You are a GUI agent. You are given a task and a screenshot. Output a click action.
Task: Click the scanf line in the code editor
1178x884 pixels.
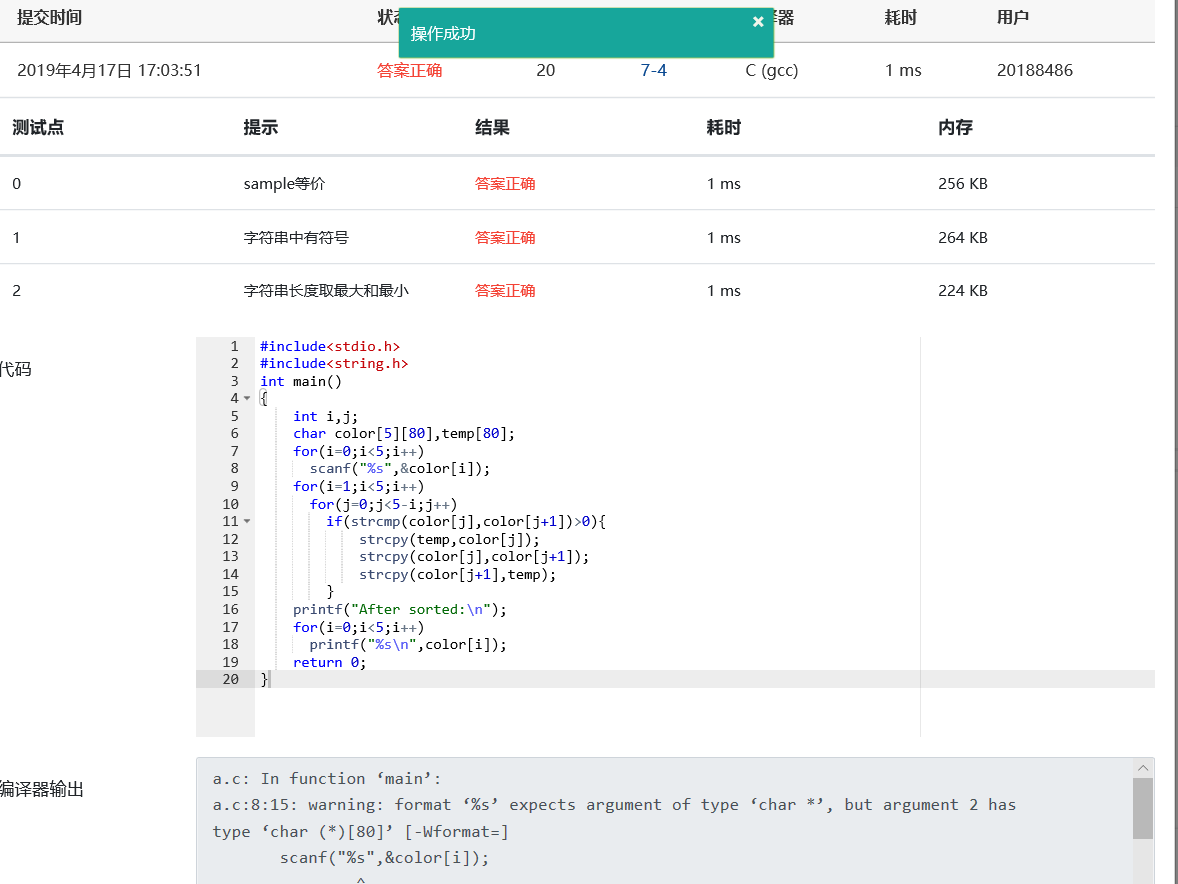[400, 469]
